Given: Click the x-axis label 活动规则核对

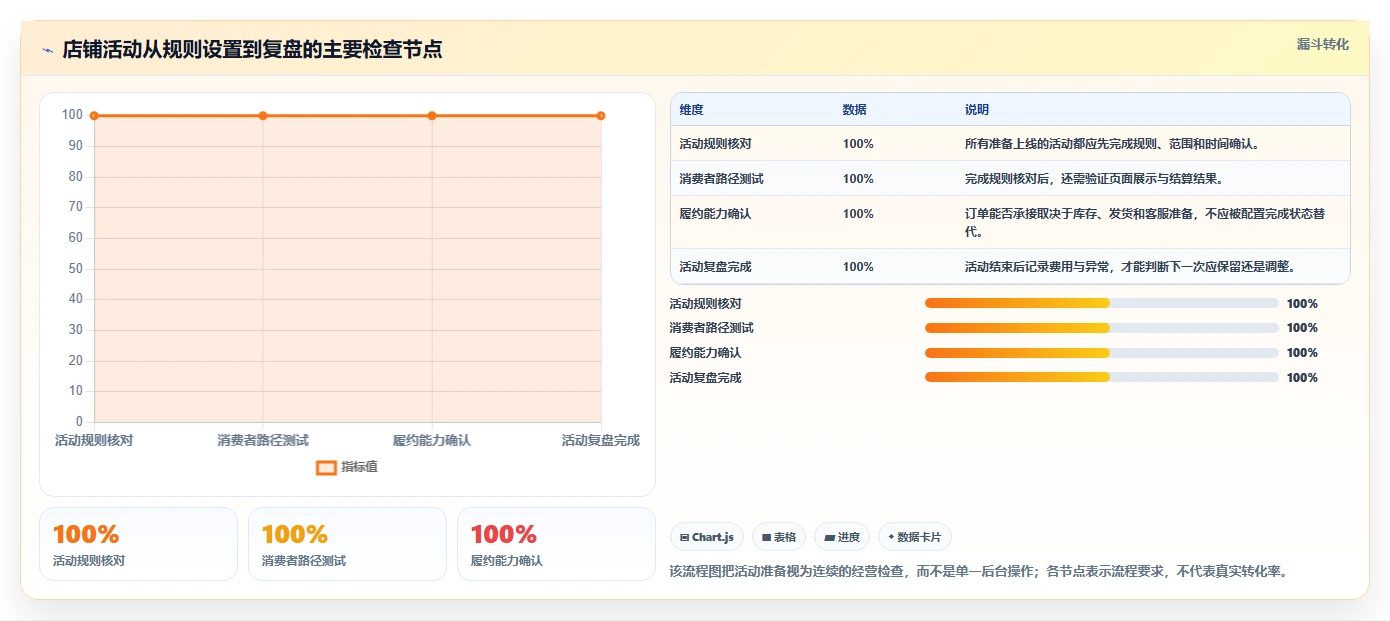Looking at the screenshot, I should pos(94,440).
